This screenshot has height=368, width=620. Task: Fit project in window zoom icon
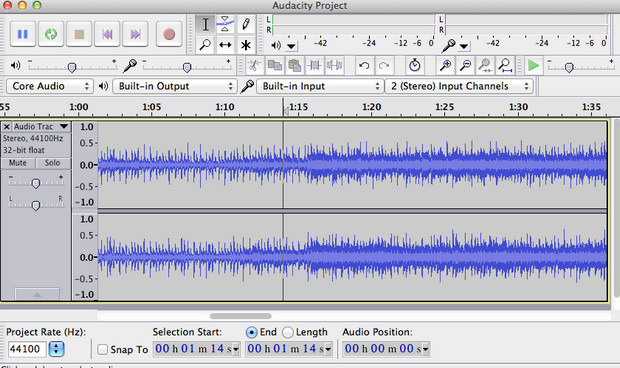pyautogui.click(x=505, y=65)
